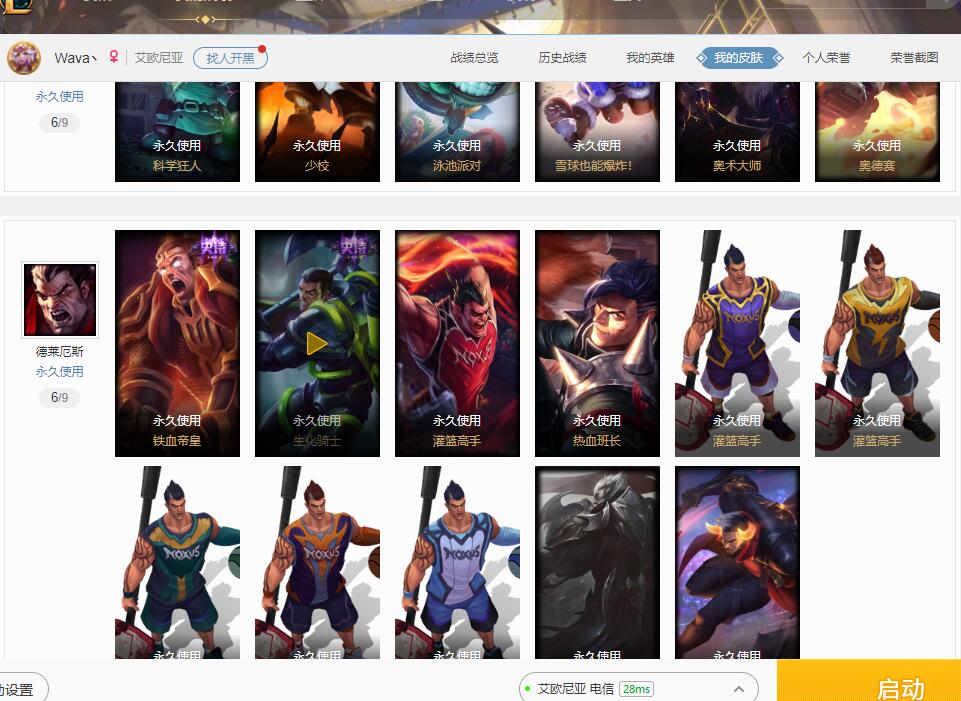The width and height of the screenshot is (961, 701).
Task: Open the 战绩总览 tab
Action: tap(474, 58)
